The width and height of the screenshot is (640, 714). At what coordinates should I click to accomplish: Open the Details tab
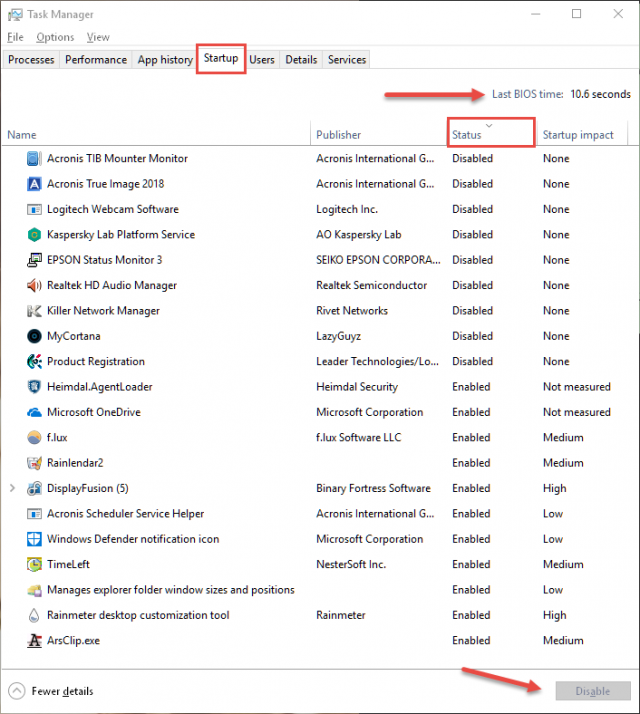click(x=301, y=60)
